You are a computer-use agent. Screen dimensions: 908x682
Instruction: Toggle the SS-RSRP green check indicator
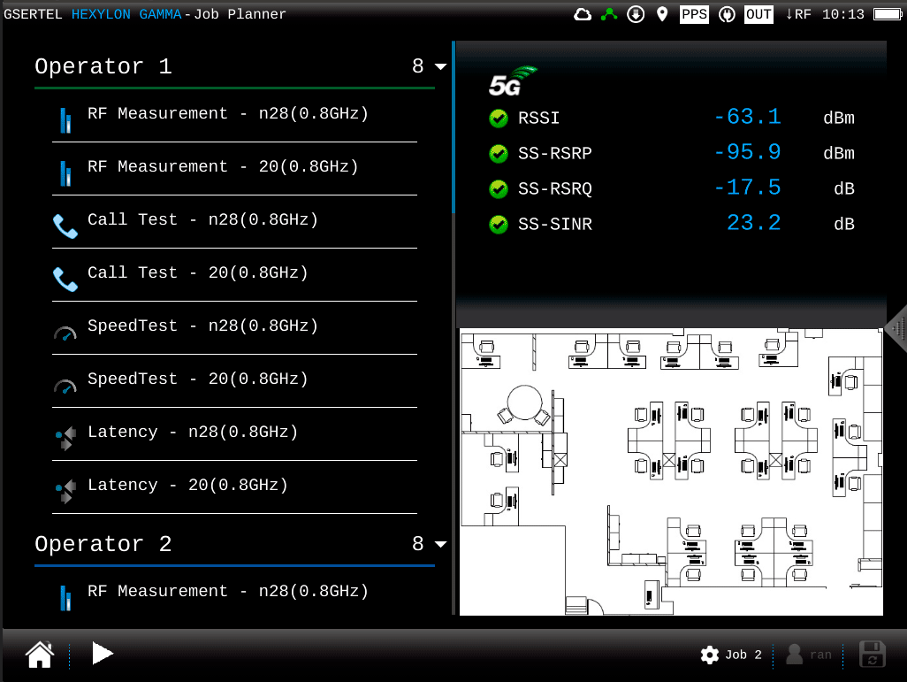[498, 154]
